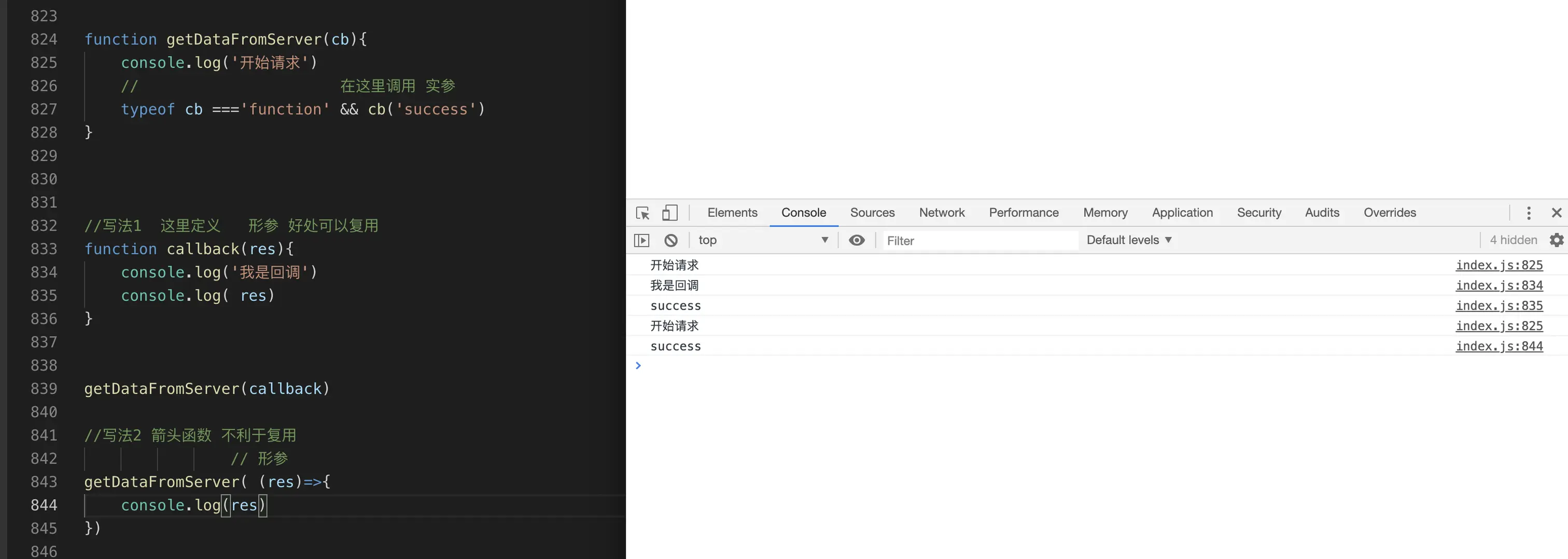The image size is (1568, 559).
Task: Click line number 839 in editor gutter
Action: coord(44,388)
